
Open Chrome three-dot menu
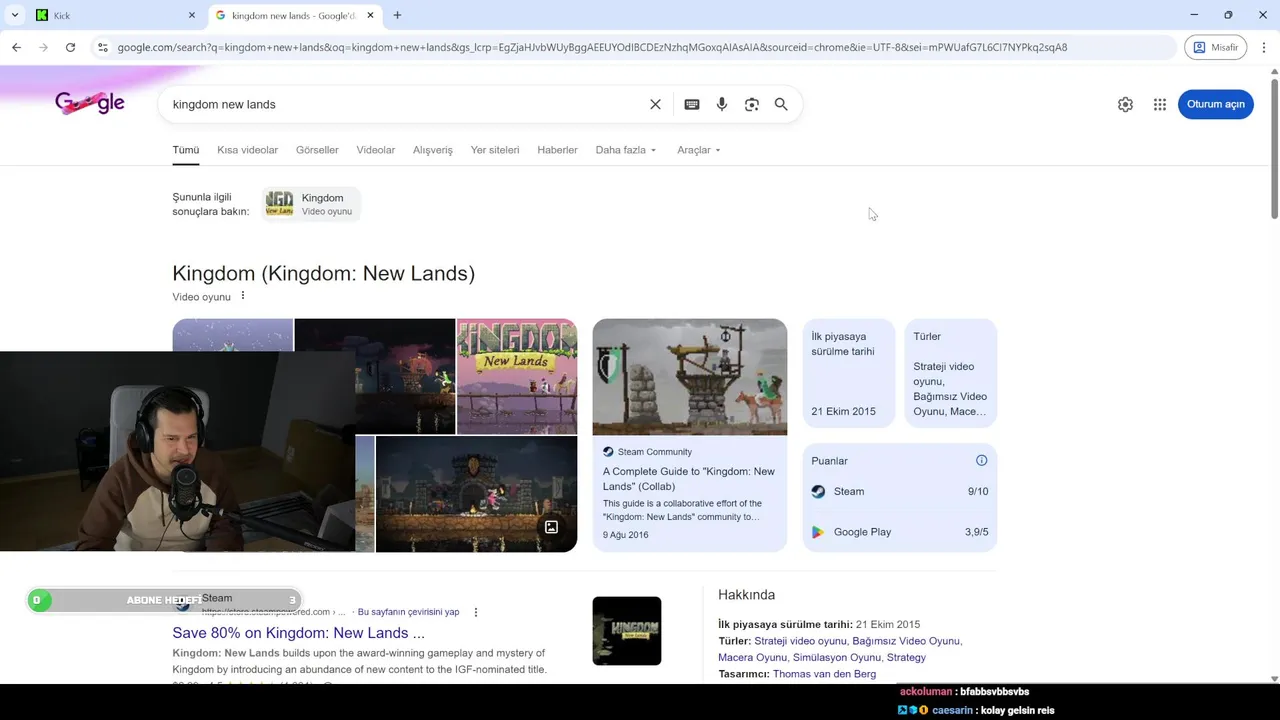click(1264, 47)
